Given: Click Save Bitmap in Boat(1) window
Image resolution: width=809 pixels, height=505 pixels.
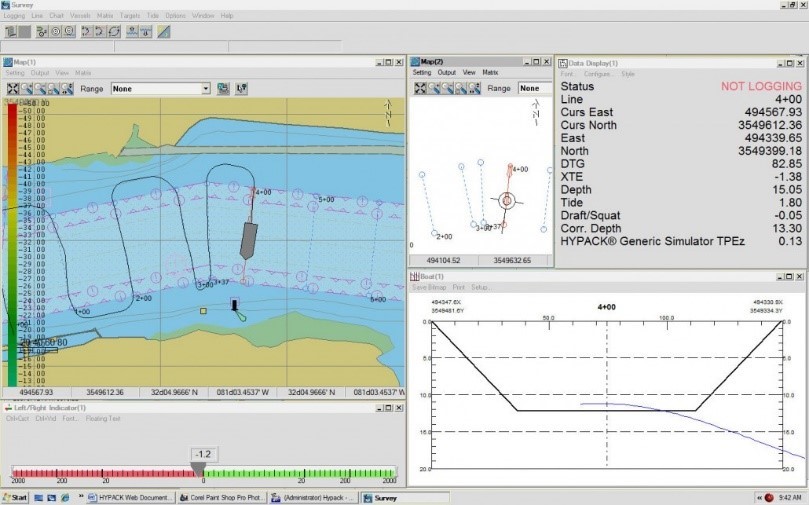Looking at the screenshot, I should (429, 287).
